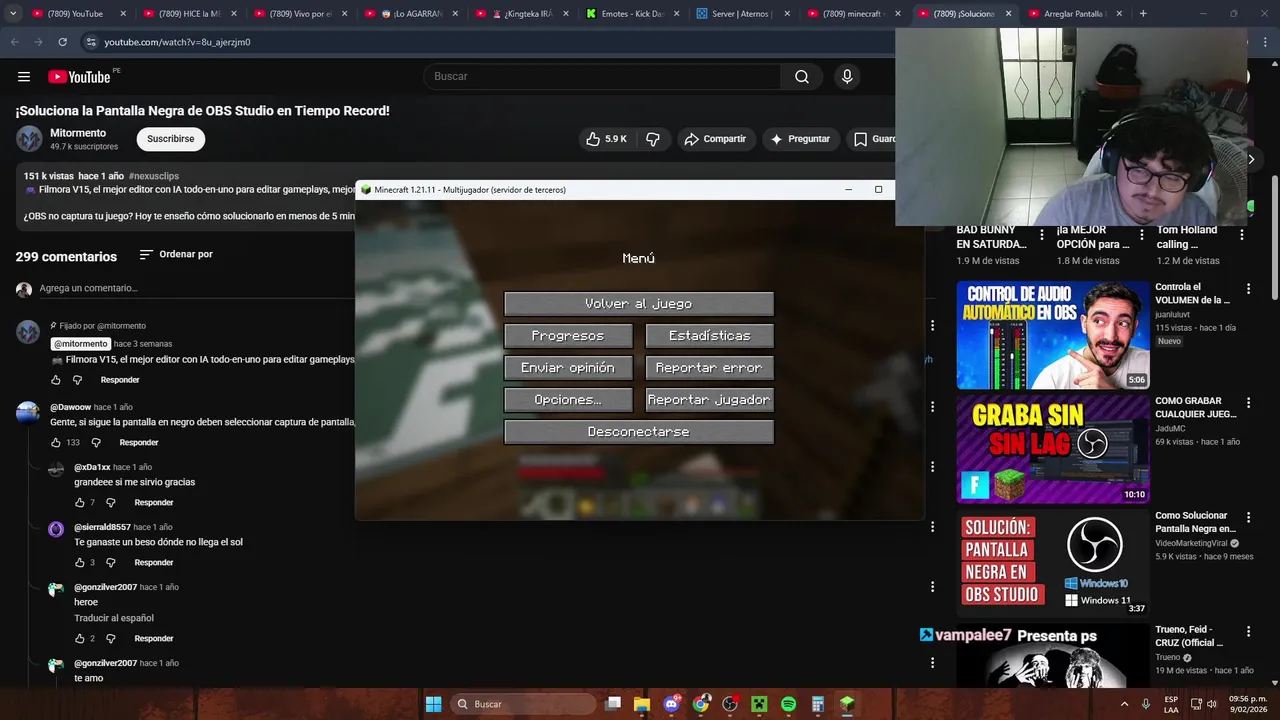1280x720 pixels.
Task: Reload the page in Chrome
Action: [62, 42]
